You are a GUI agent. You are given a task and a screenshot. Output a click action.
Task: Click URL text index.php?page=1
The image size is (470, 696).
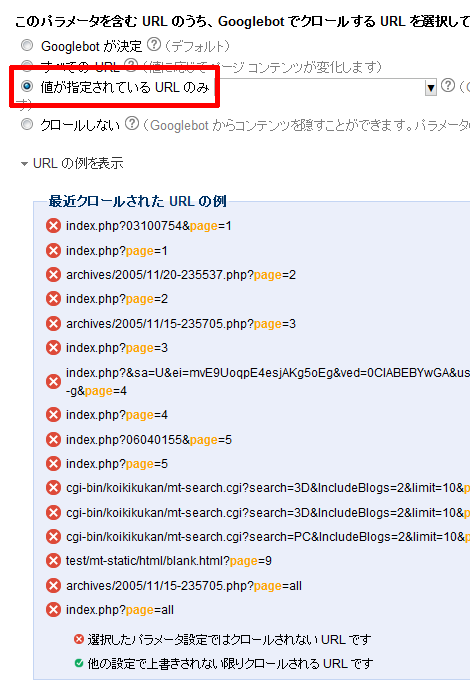tap(117, 251)
